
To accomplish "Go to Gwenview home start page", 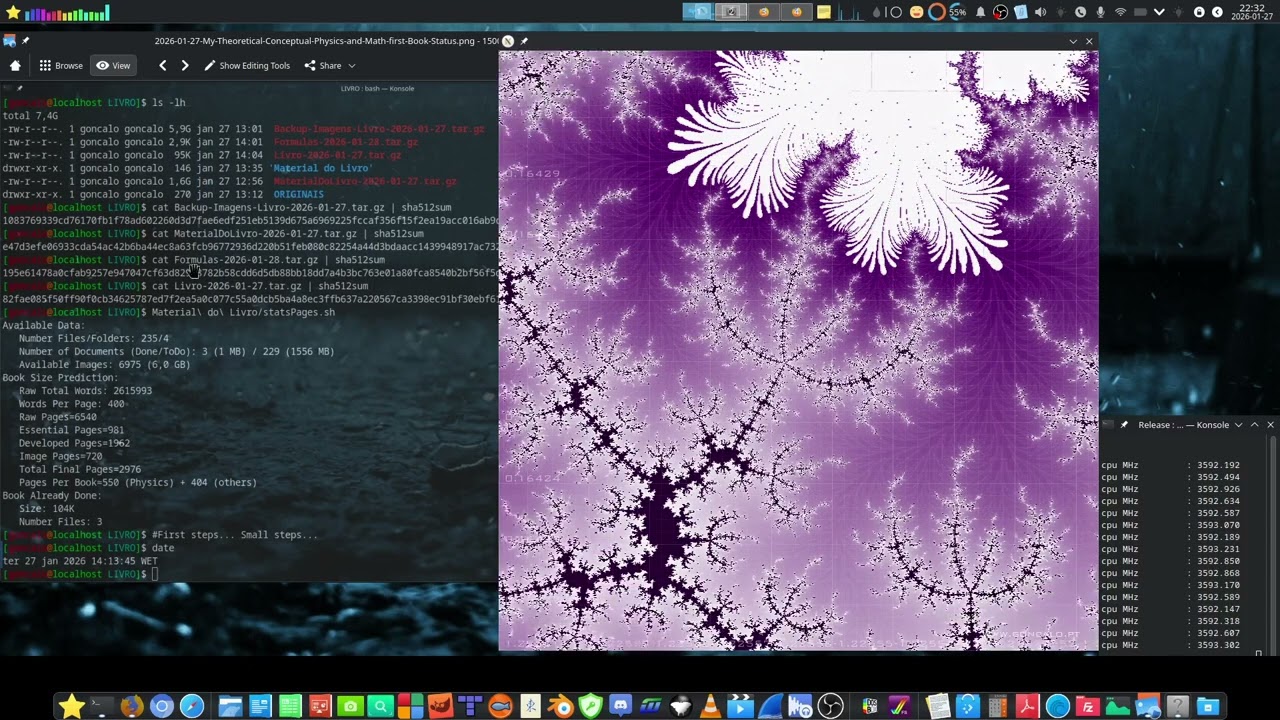I will [15, 66].
